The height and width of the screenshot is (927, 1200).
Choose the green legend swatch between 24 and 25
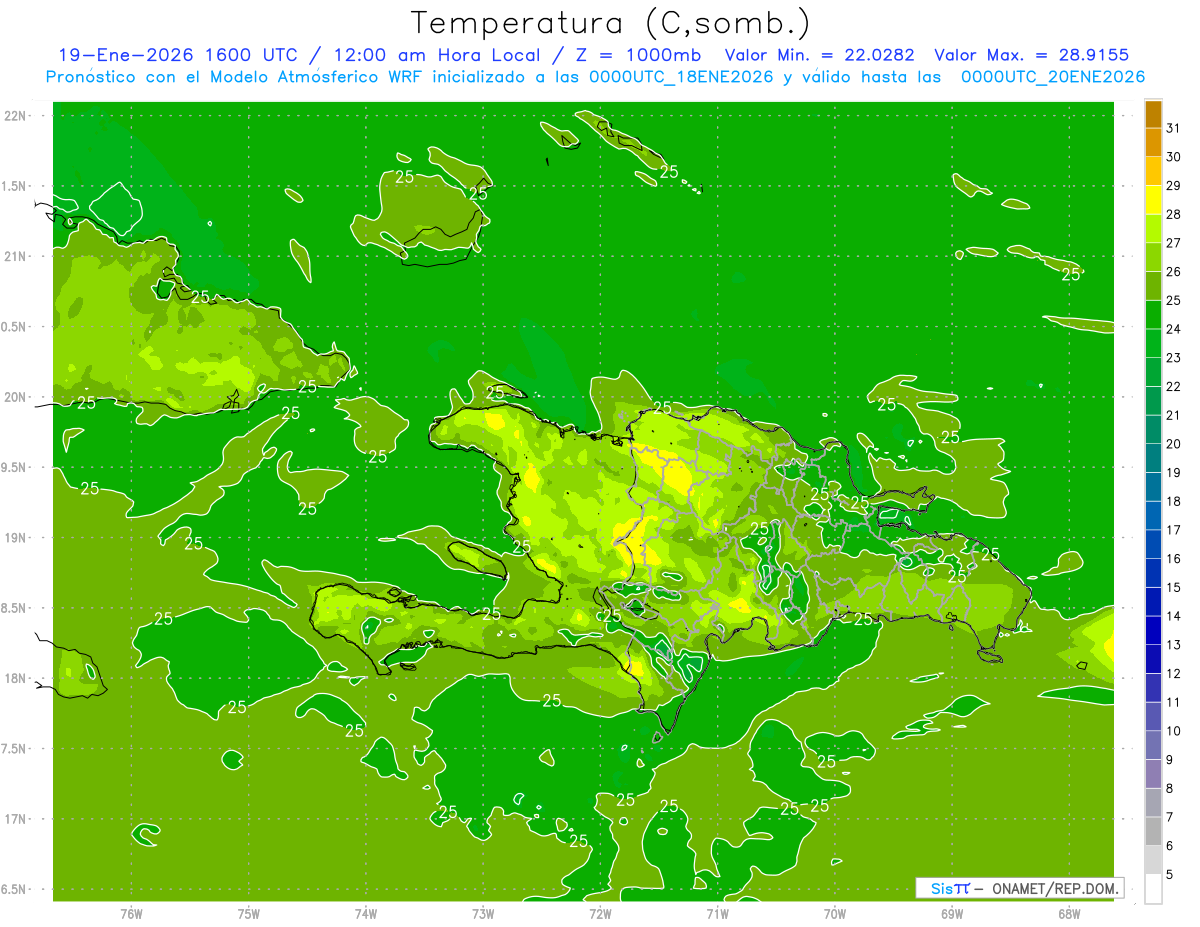click(1153, 315)
